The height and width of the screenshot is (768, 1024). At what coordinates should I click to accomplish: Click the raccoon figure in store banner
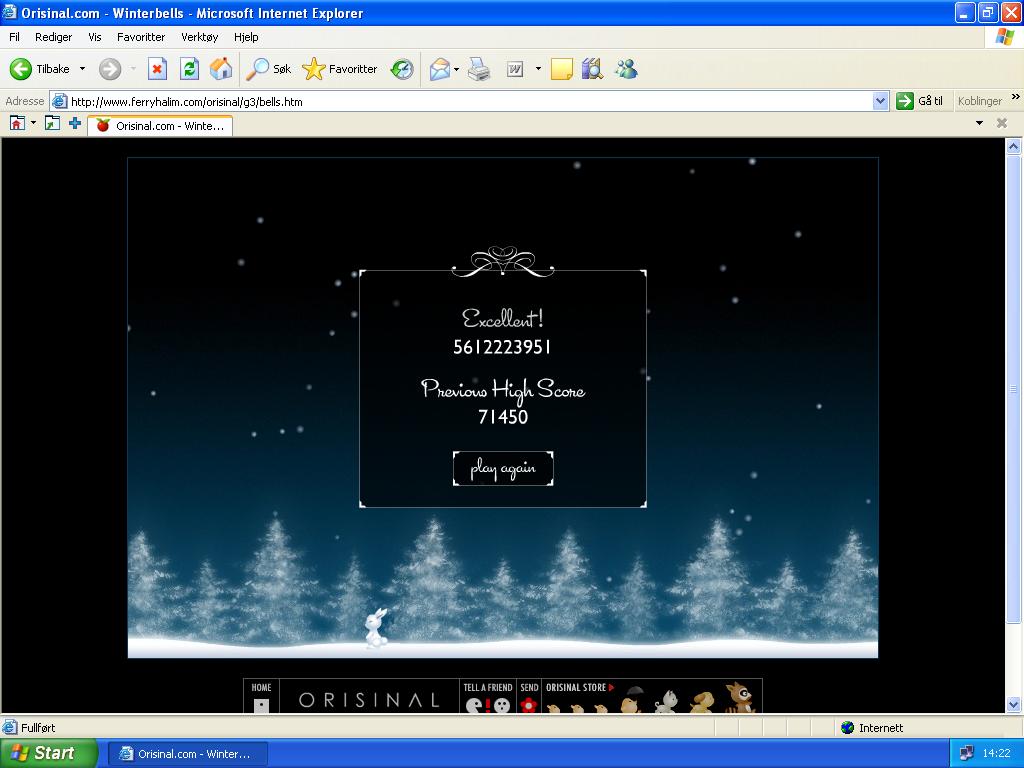tap(740, 697)
